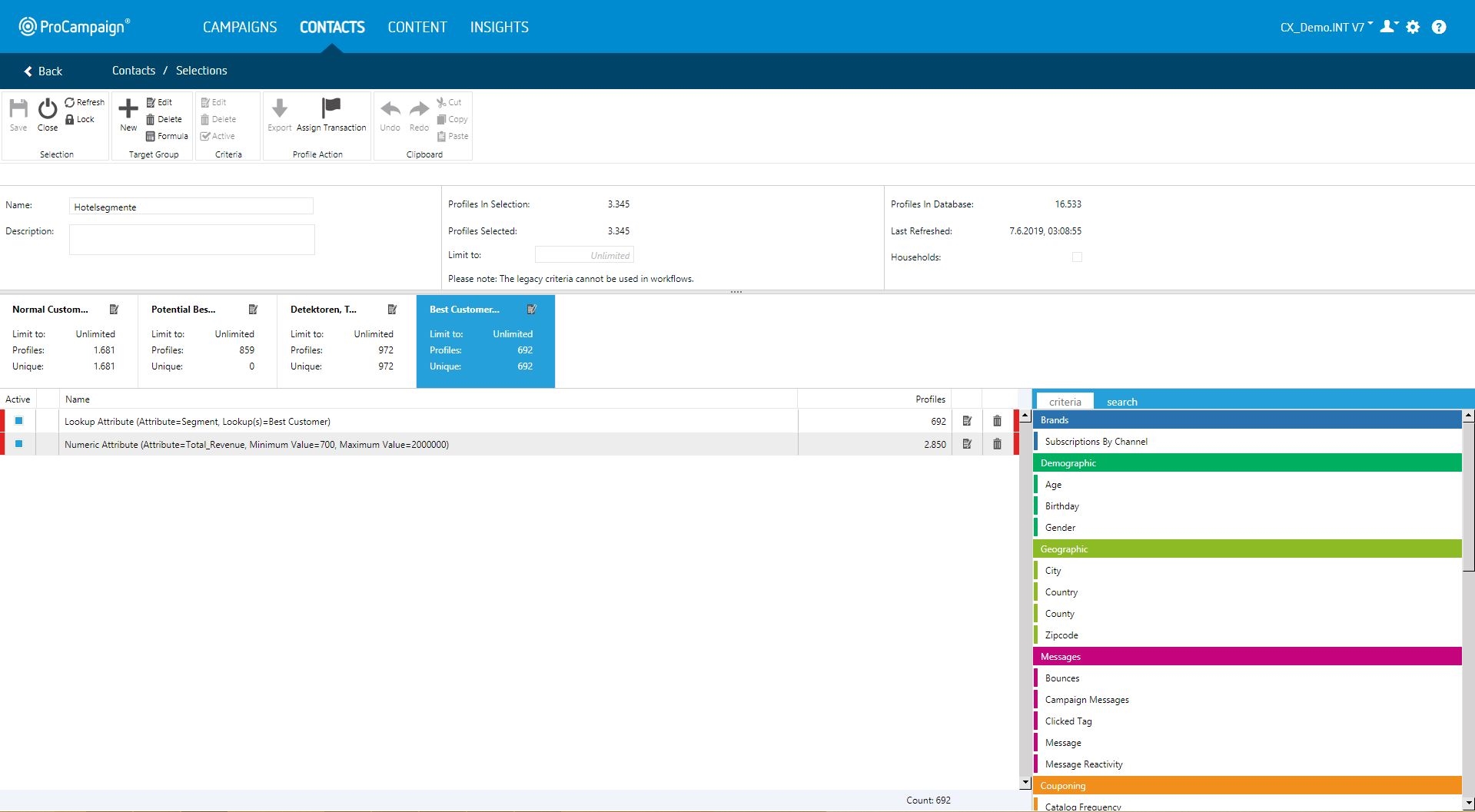Delete the Numeric Attribute criteria row
The image size is (1475, 812).
[997, 444]
